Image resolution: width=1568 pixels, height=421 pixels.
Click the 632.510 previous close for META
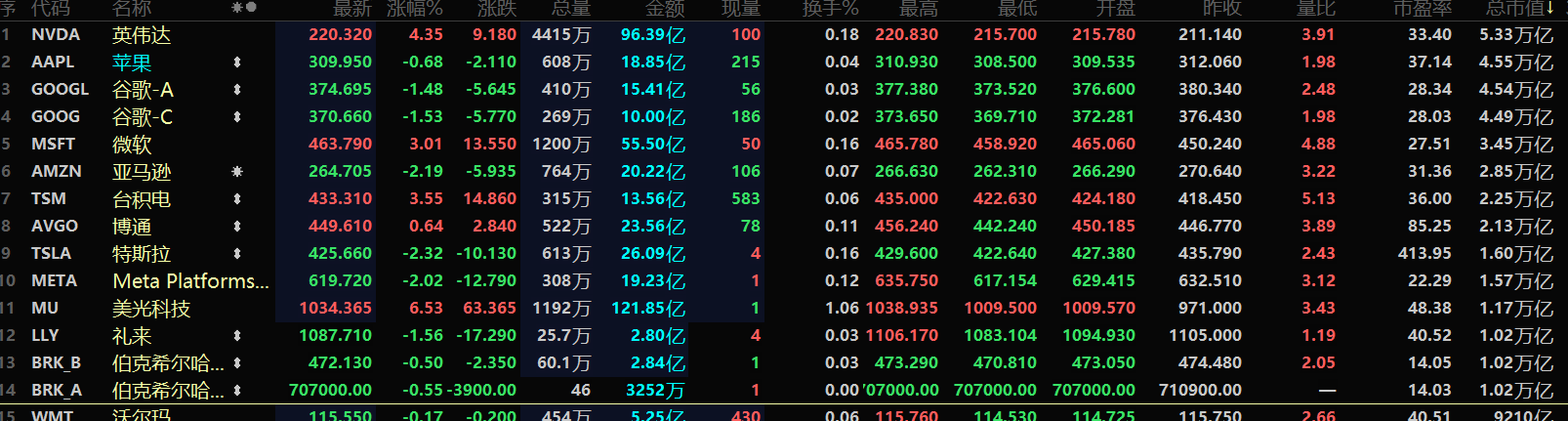click(x=1211, y=281)
